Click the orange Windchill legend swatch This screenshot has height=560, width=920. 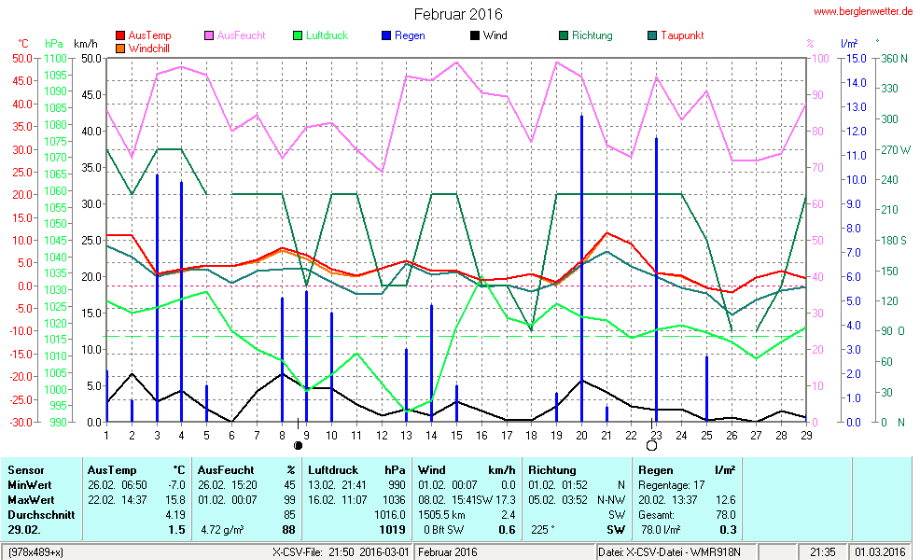[x=121, y=48]
